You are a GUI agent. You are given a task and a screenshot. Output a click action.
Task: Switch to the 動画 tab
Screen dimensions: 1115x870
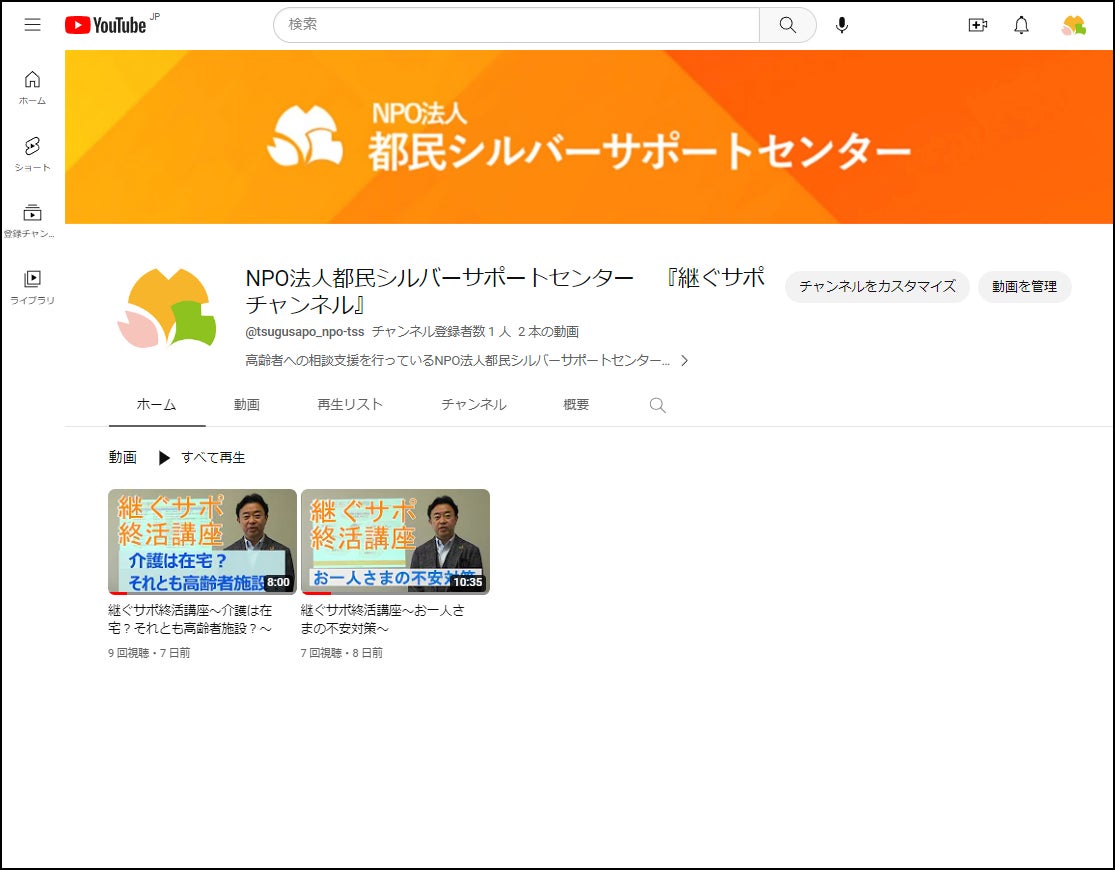click(247, 405)
